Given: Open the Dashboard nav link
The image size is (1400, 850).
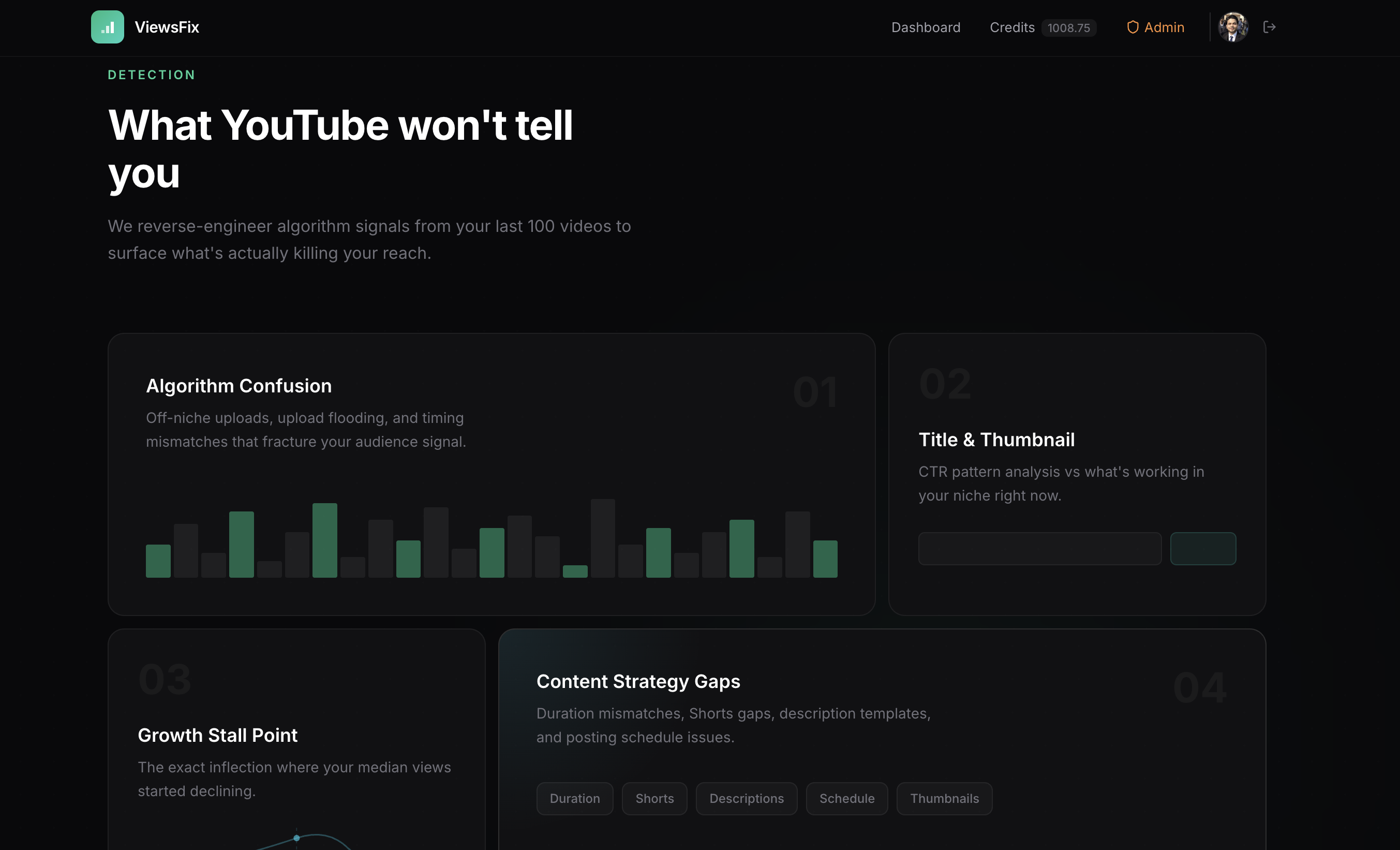Looking at the screenshot, I should coord(926,27).
